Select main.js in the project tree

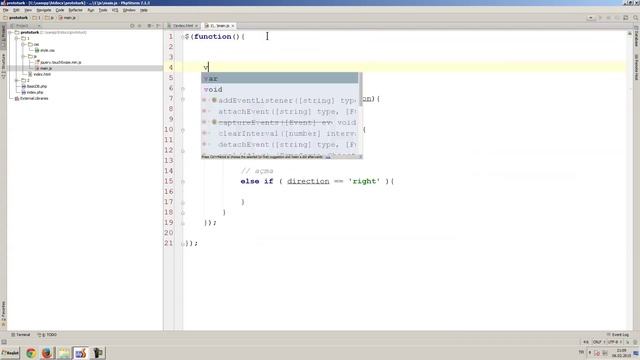pyautogui.click(x=43, y=69)
